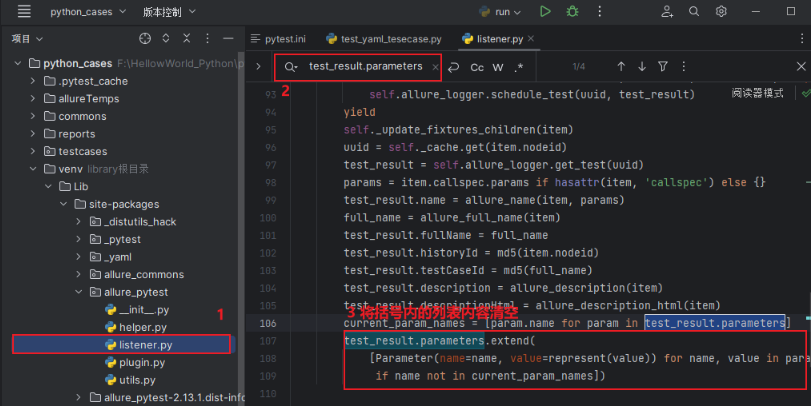
Task: Clear the search field text
Action: 435,67
